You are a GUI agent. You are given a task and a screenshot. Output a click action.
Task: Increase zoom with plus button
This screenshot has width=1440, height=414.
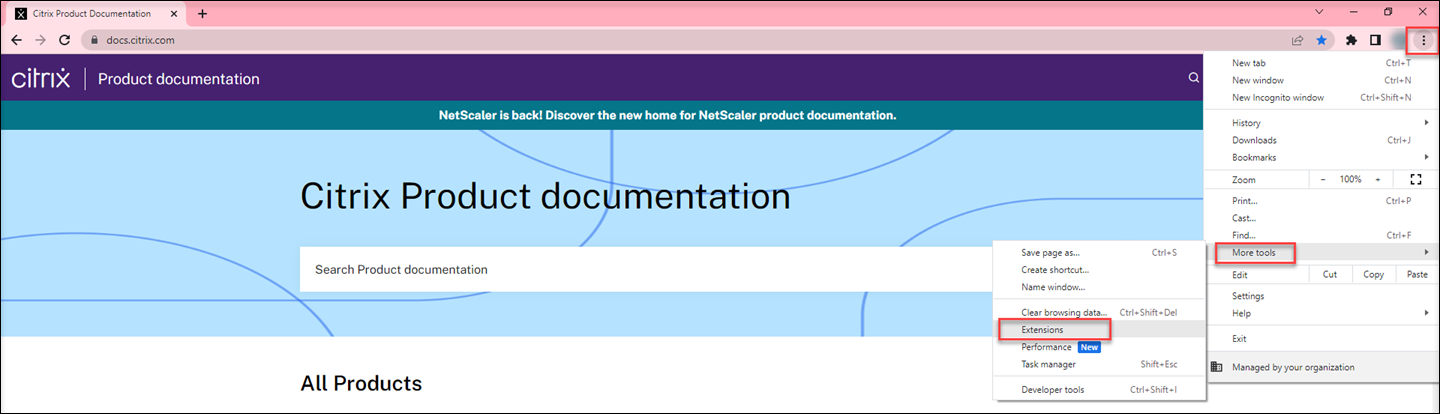pos(1377,179)
